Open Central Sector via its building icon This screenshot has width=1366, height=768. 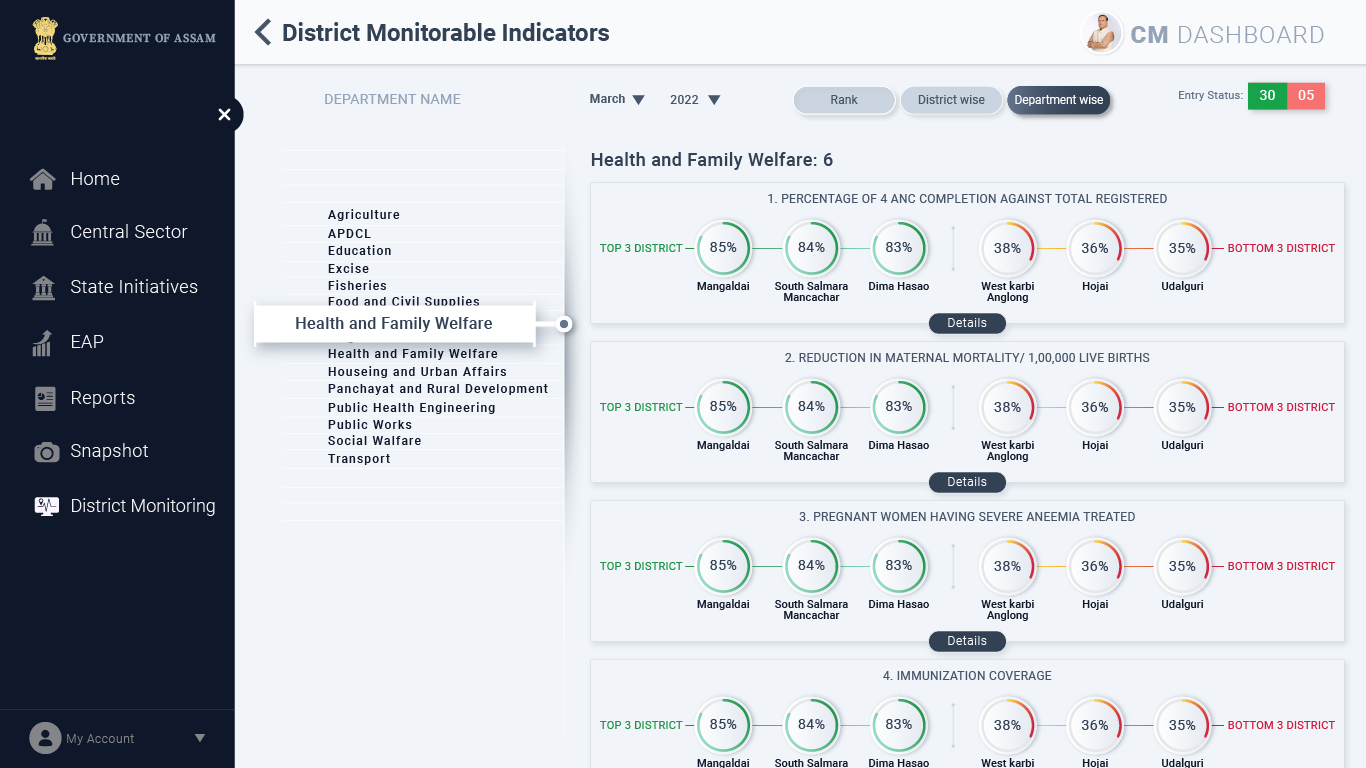tap(43, 233)
